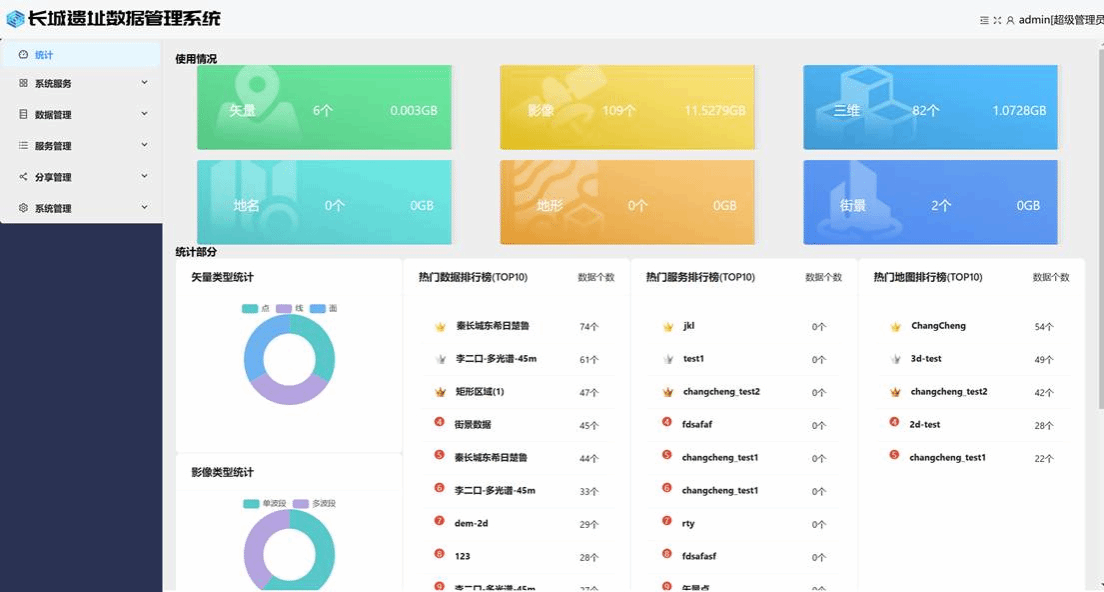1104x592 pixels.
Task: Click the grid icon beside 系统服务
Action: (23, 84)
